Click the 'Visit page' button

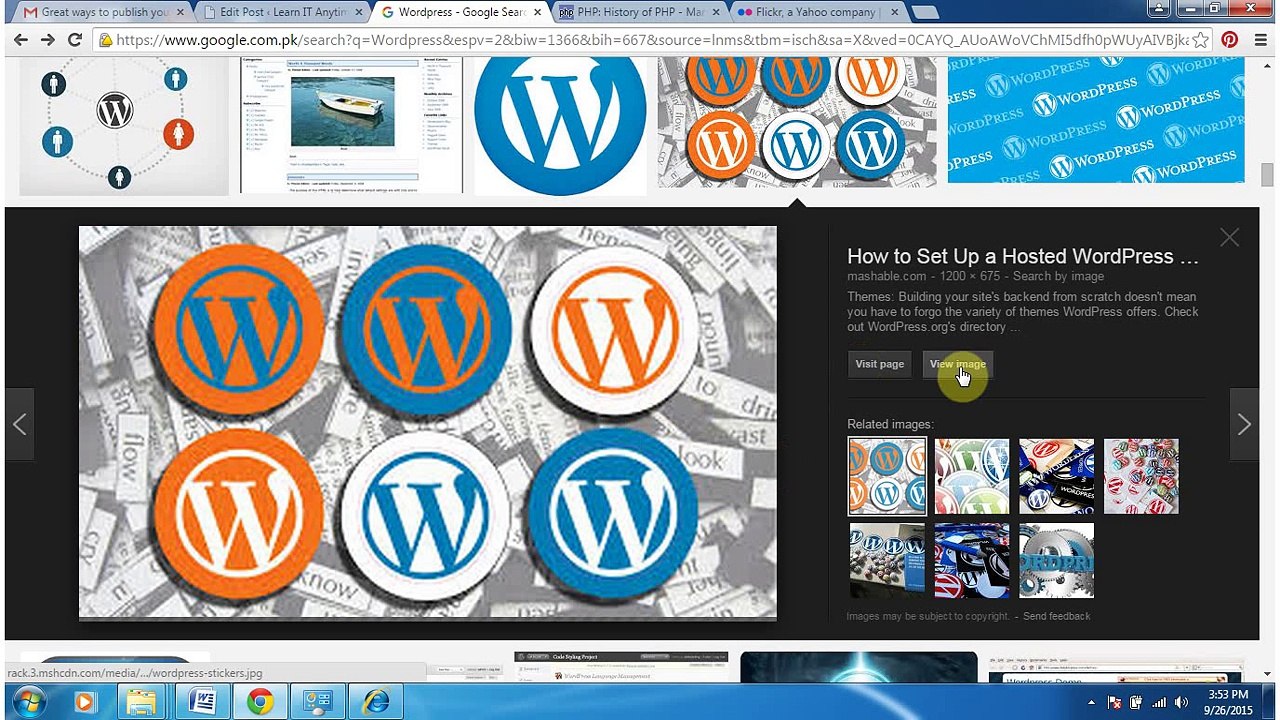(879, 364)
